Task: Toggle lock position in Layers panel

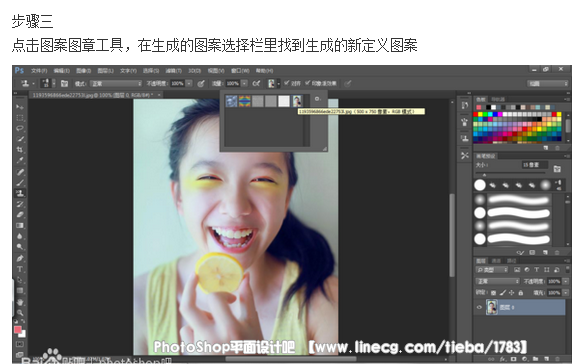Action: 511,293
